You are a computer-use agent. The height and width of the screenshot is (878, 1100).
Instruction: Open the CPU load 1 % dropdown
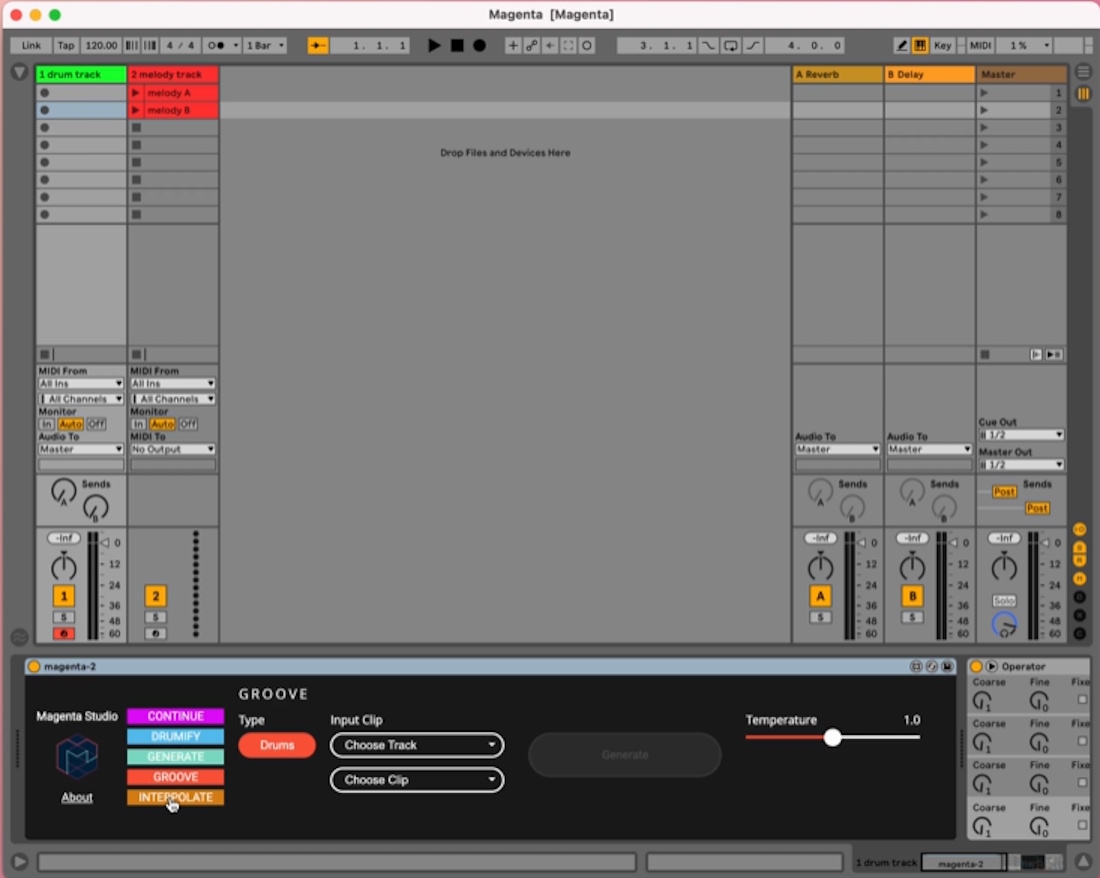tap(1024, 46)
